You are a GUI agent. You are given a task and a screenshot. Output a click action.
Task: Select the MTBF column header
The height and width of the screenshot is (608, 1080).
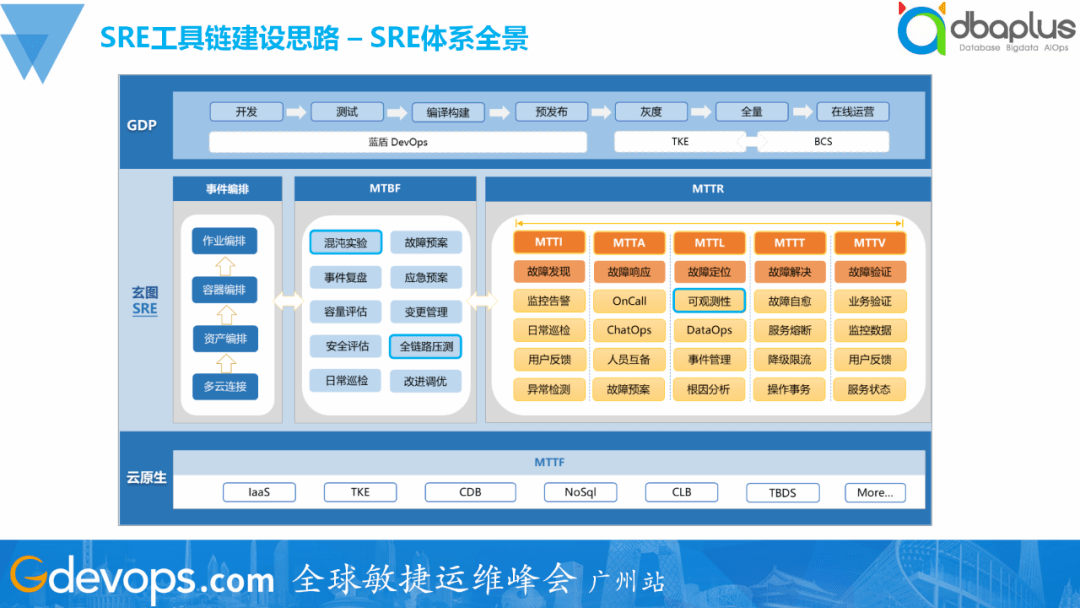(x=385, y=188)
